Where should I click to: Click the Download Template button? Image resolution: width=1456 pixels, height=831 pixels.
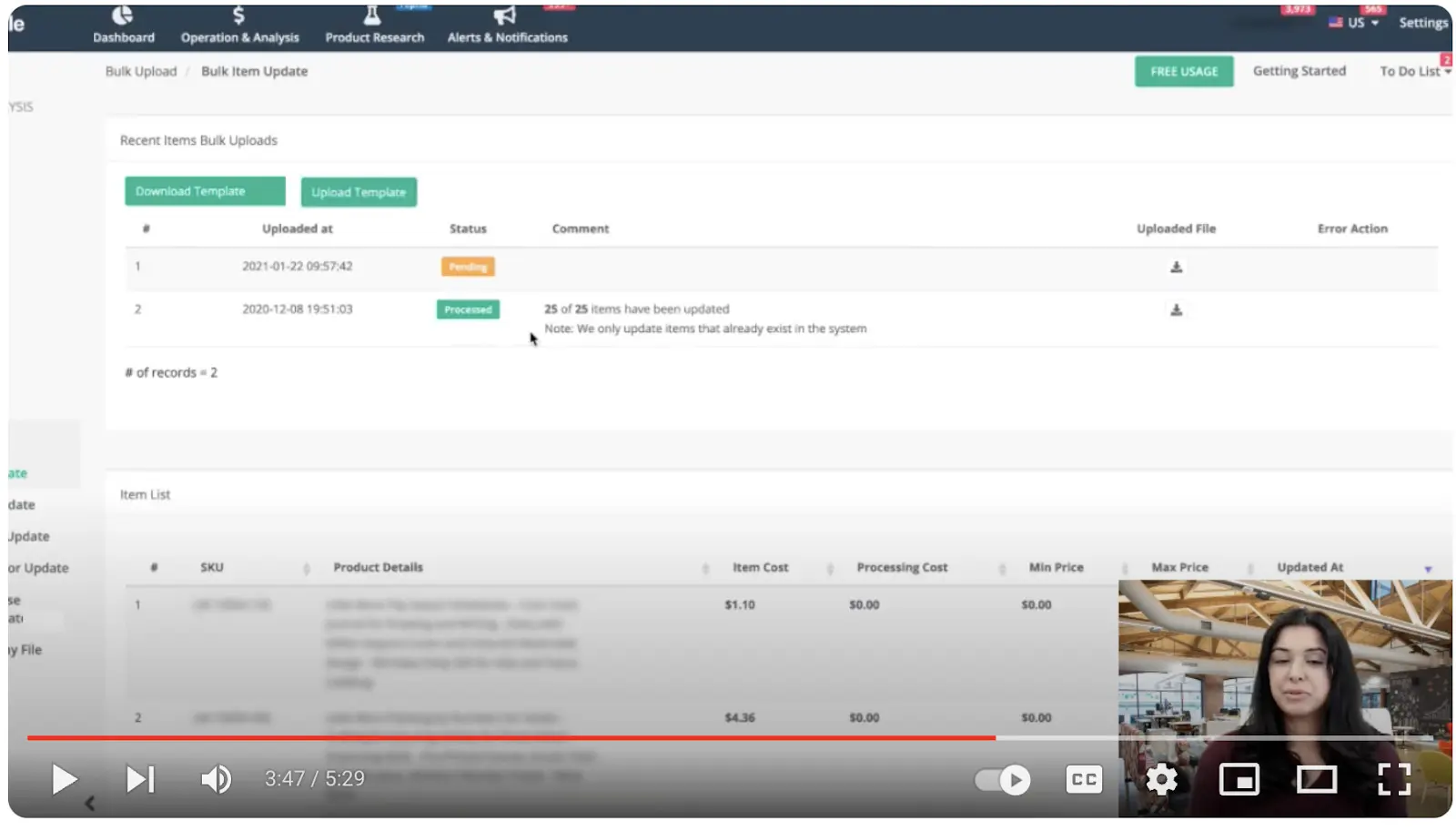[205, 192]
